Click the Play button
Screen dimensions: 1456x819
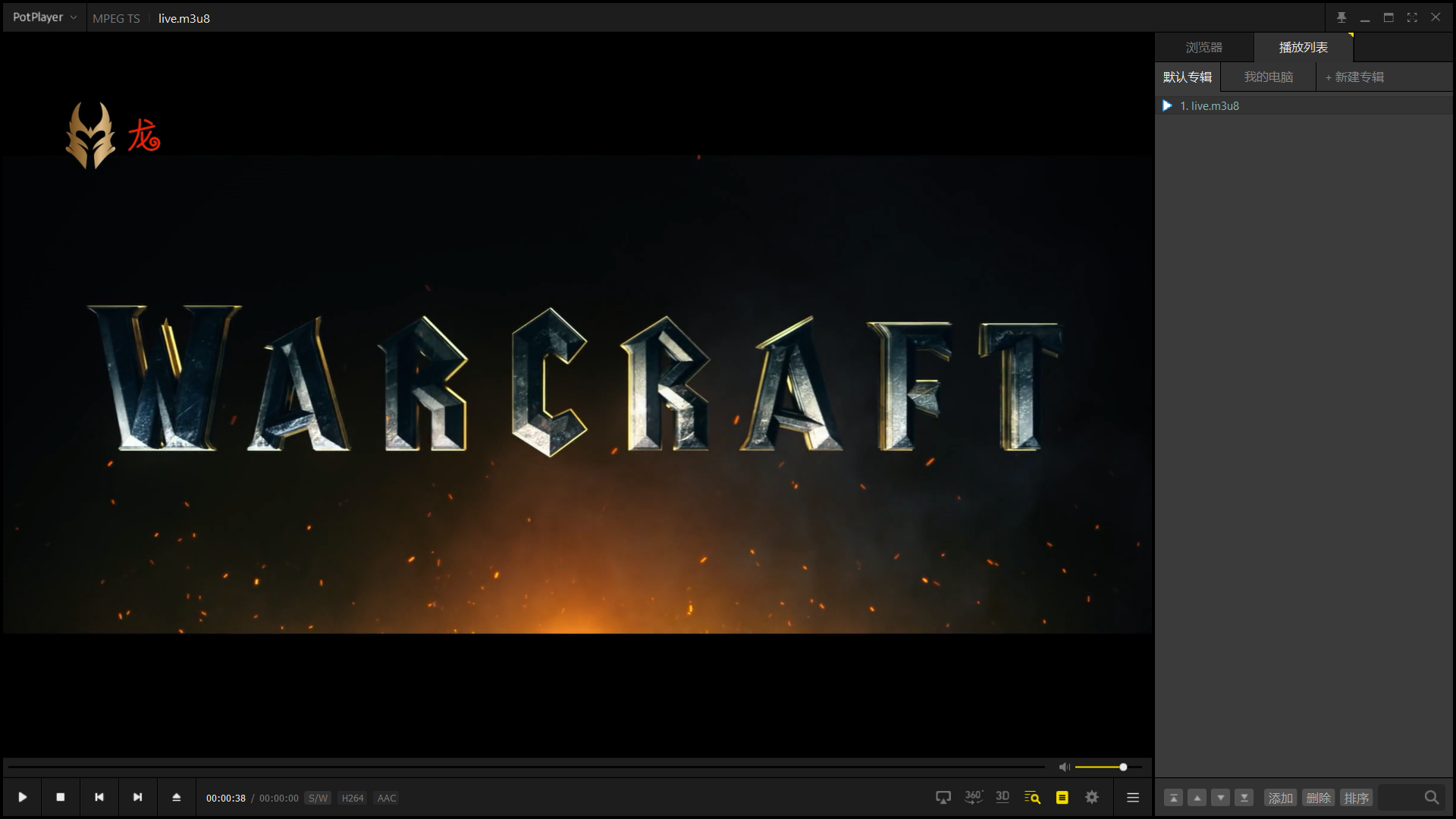tap(23, 797)
